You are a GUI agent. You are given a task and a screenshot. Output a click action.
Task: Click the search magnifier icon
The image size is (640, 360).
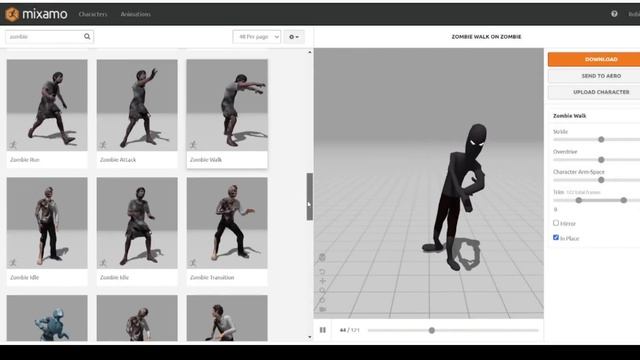click(x=87, y=36)
